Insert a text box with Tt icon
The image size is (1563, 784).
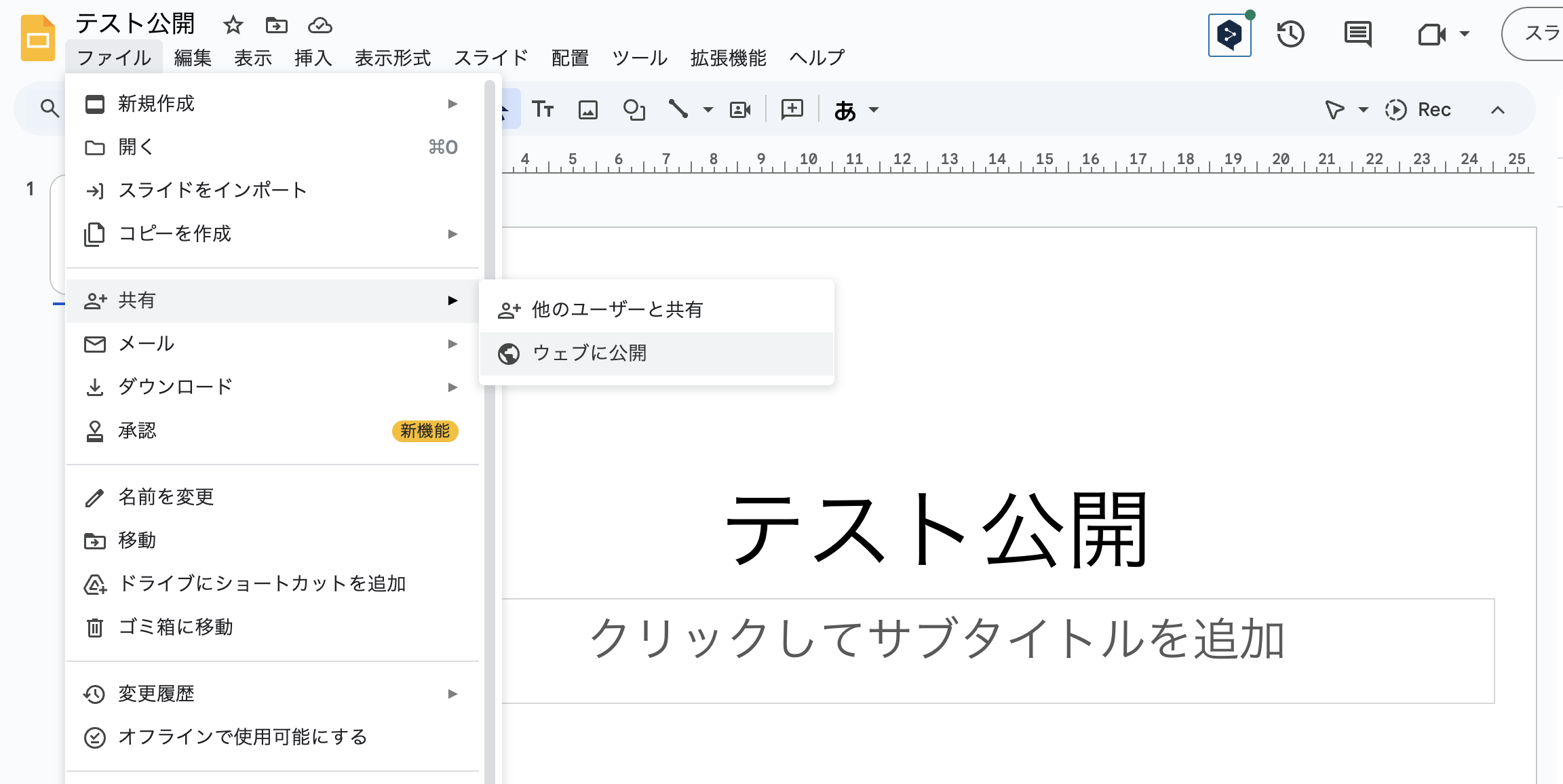click(x=543, y=109)
